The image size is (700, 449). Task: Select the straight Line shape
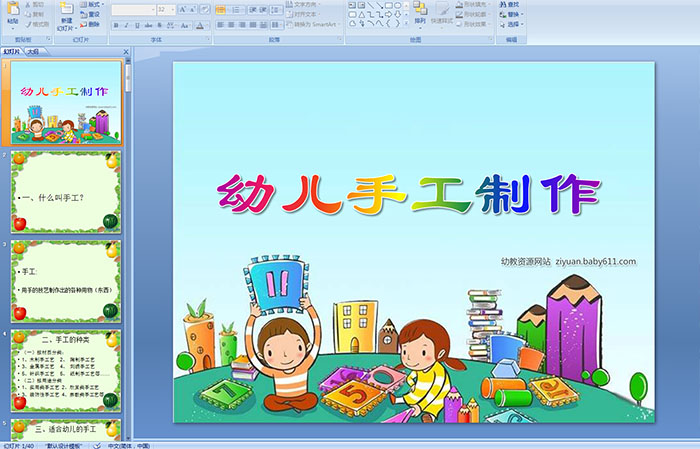coord(371,5)
